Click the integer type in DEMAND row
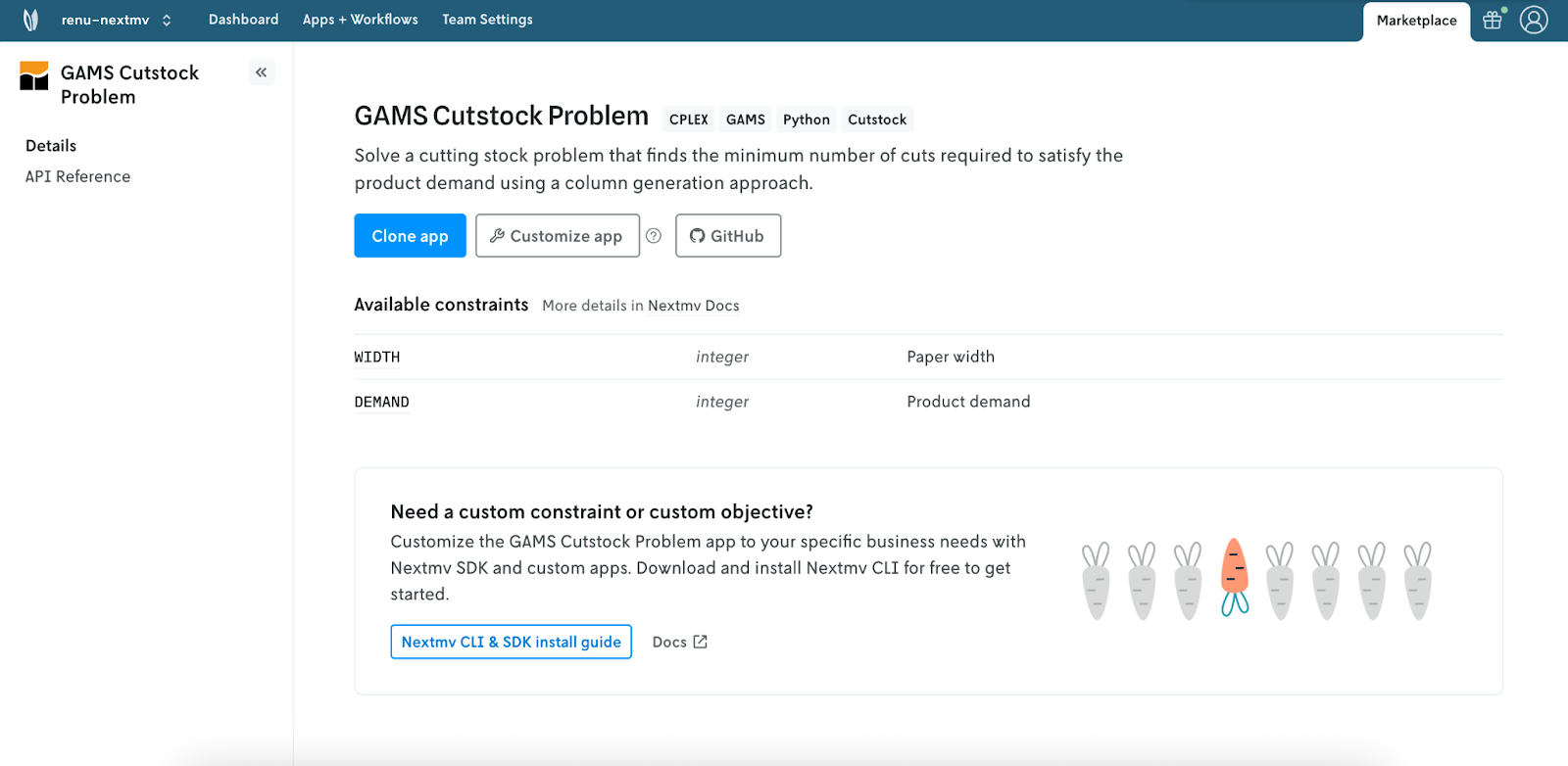The image size is (1568, 766). 722,402
